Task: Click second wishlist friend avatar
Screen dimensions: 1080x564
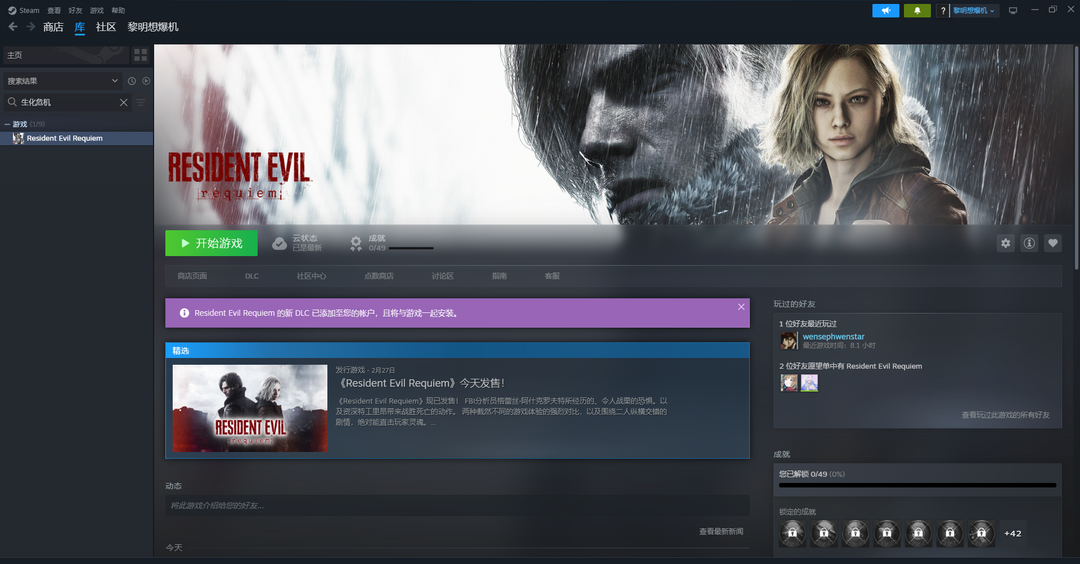Action: [x=809, y=383]
